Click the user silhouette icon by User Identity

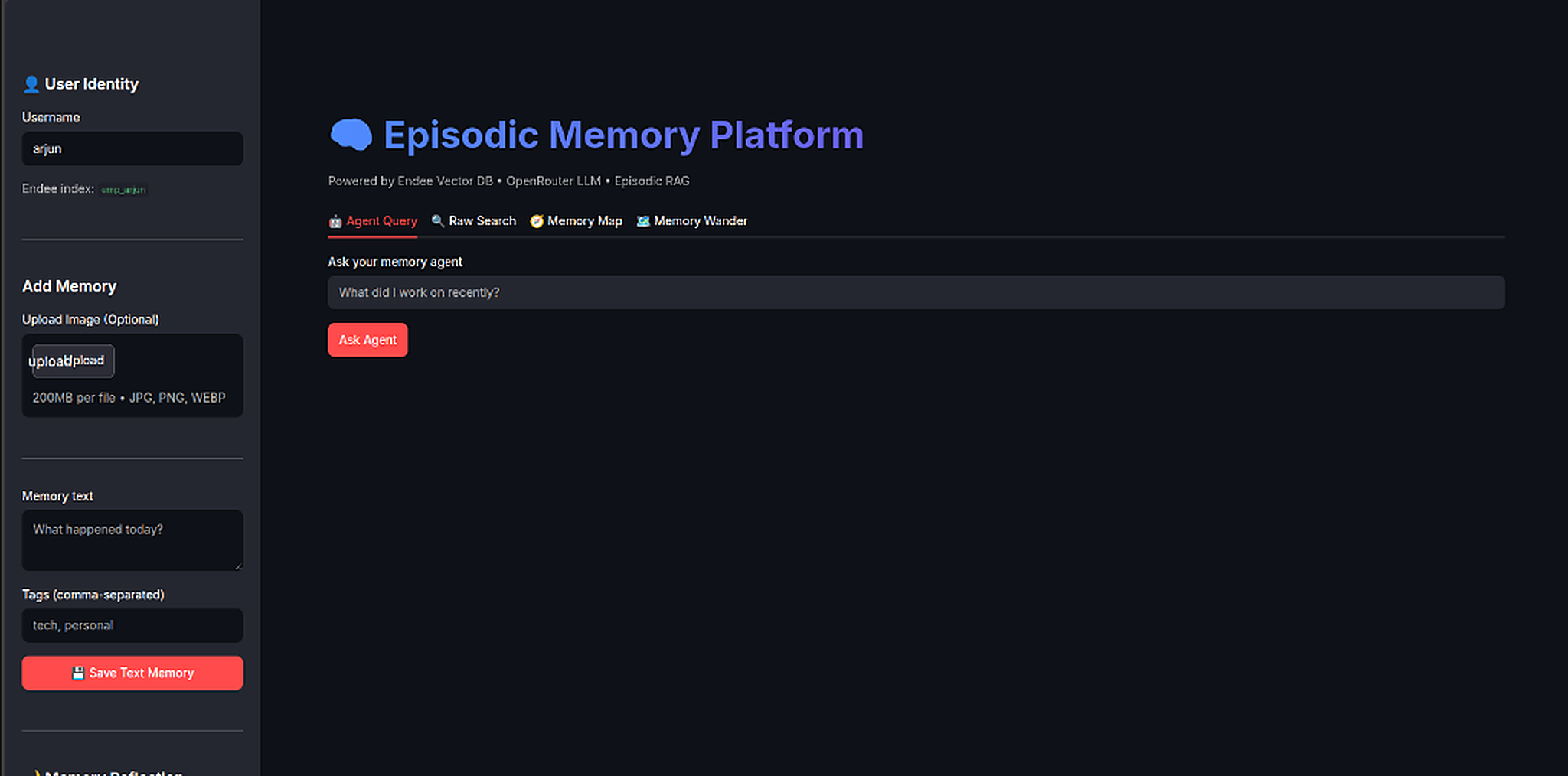pyautogui.click(x=31, y=84)
